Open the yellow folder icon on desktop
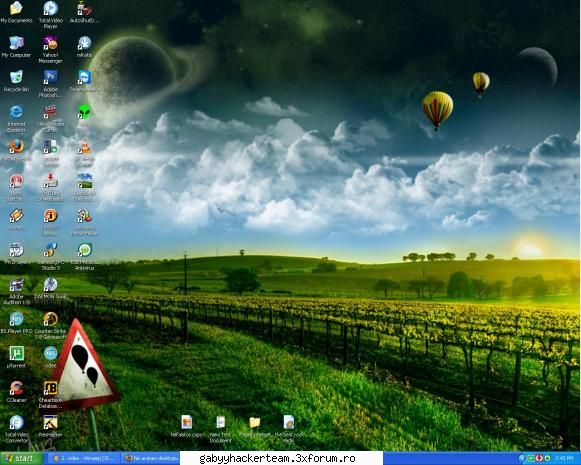 [255, 422]
